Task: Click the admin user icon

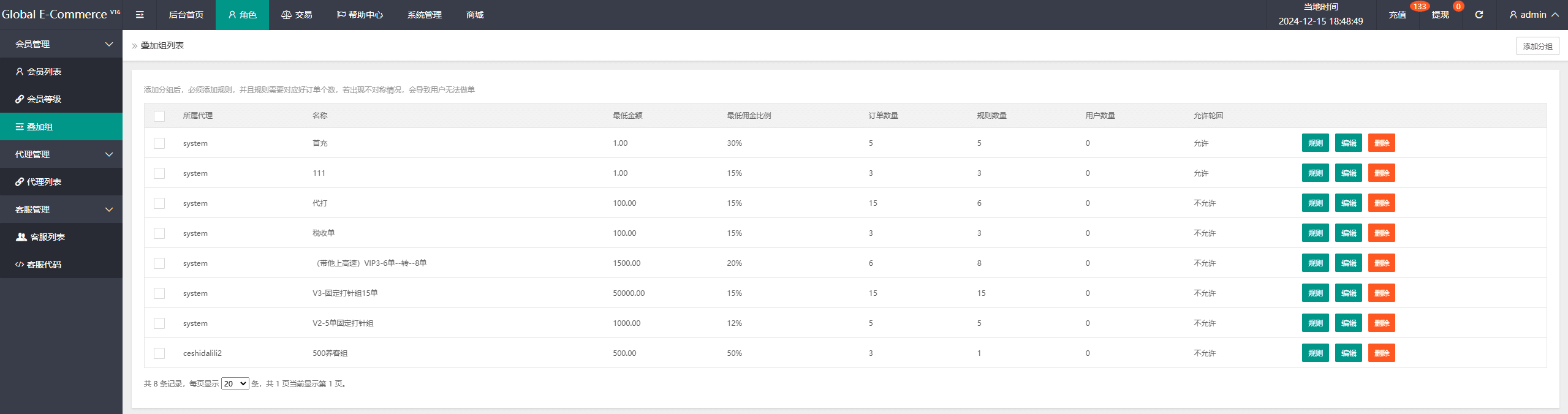Action: 1513,15
